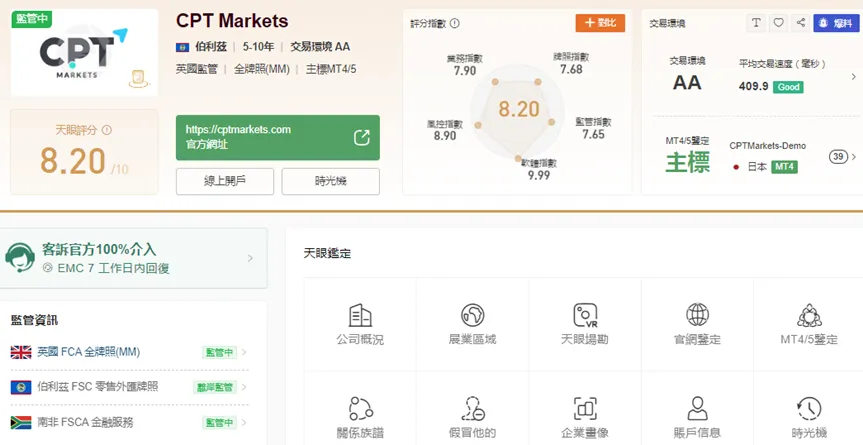
Task: Open the 企業畫像 enterprise portrait icon
Action: click(585, 409)
